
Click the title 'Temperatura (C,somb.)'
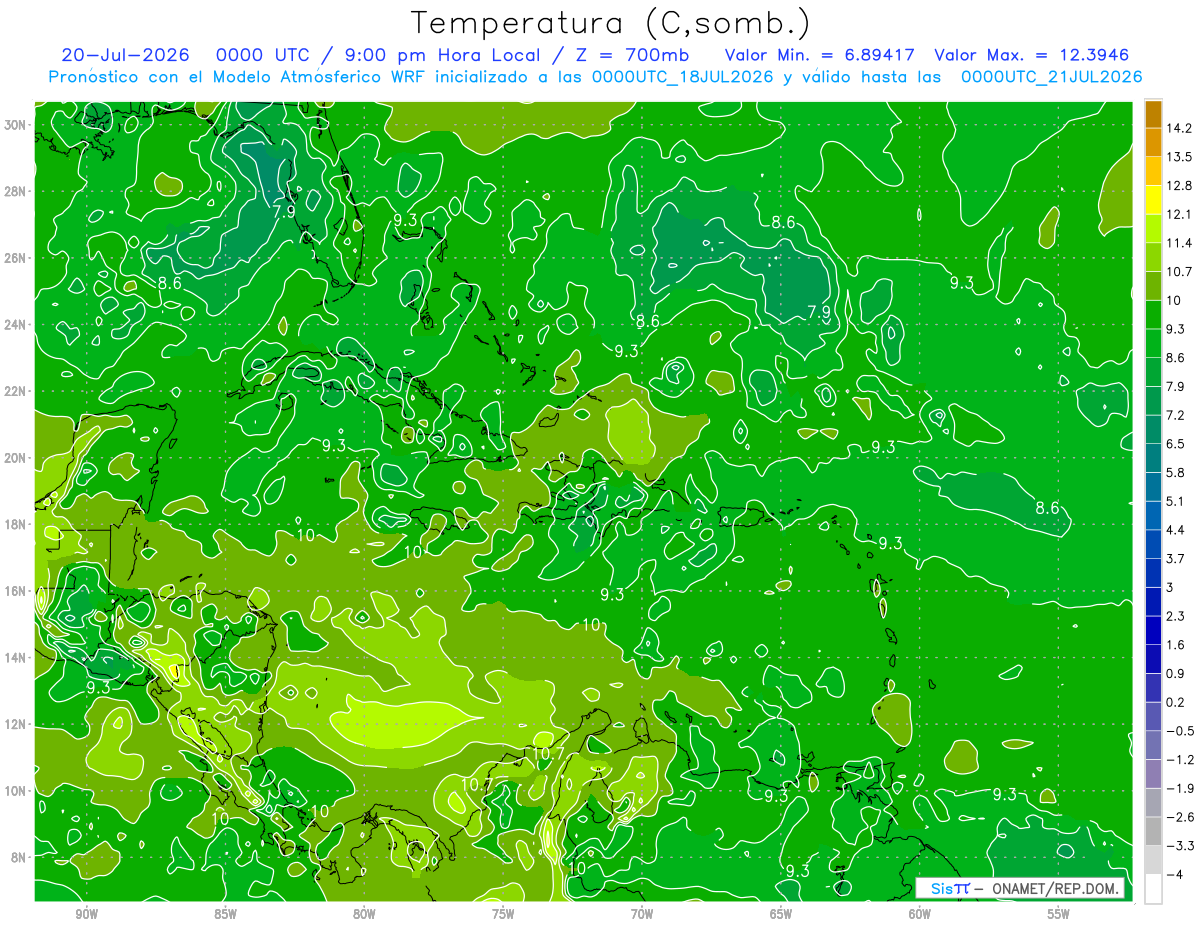(611, 22)
